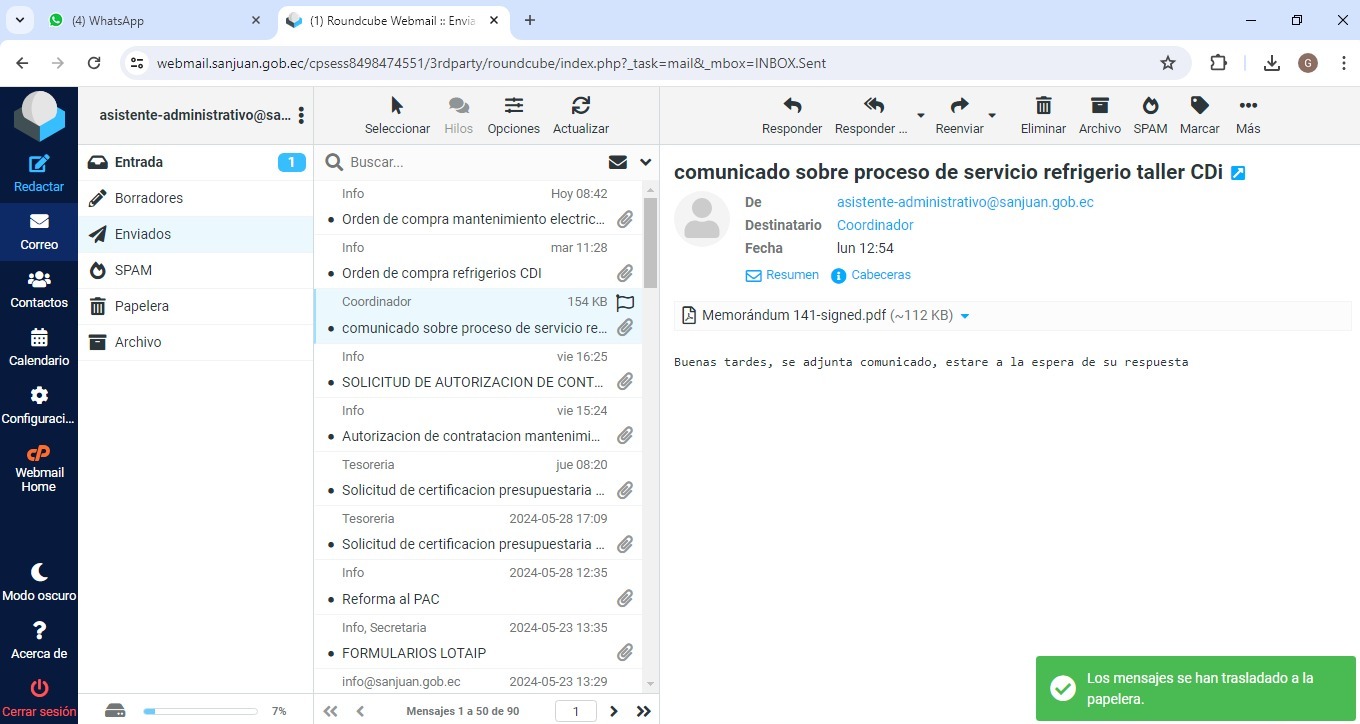Open message in new window icon
Viewport: 1360px width, 724px height.
click(1238, 173)
